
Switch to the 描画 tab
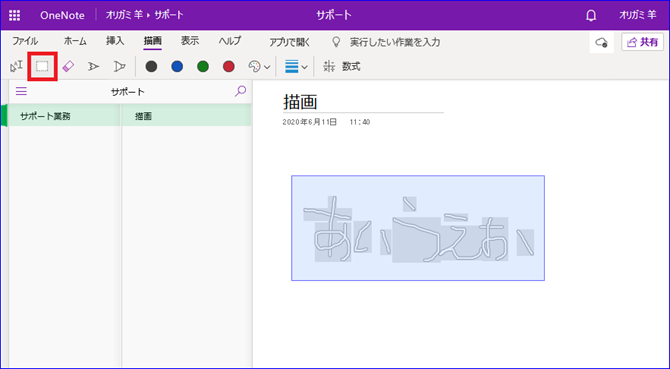coord(153,41)
